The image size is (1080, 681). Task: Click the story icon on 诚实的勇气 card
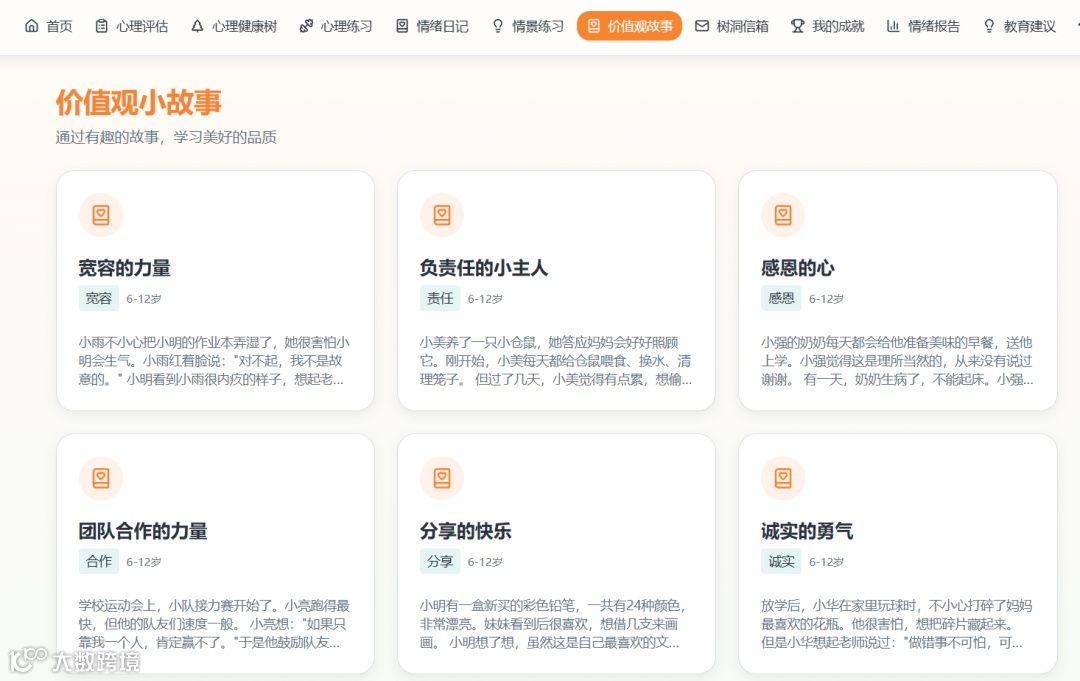coord(783,478)
